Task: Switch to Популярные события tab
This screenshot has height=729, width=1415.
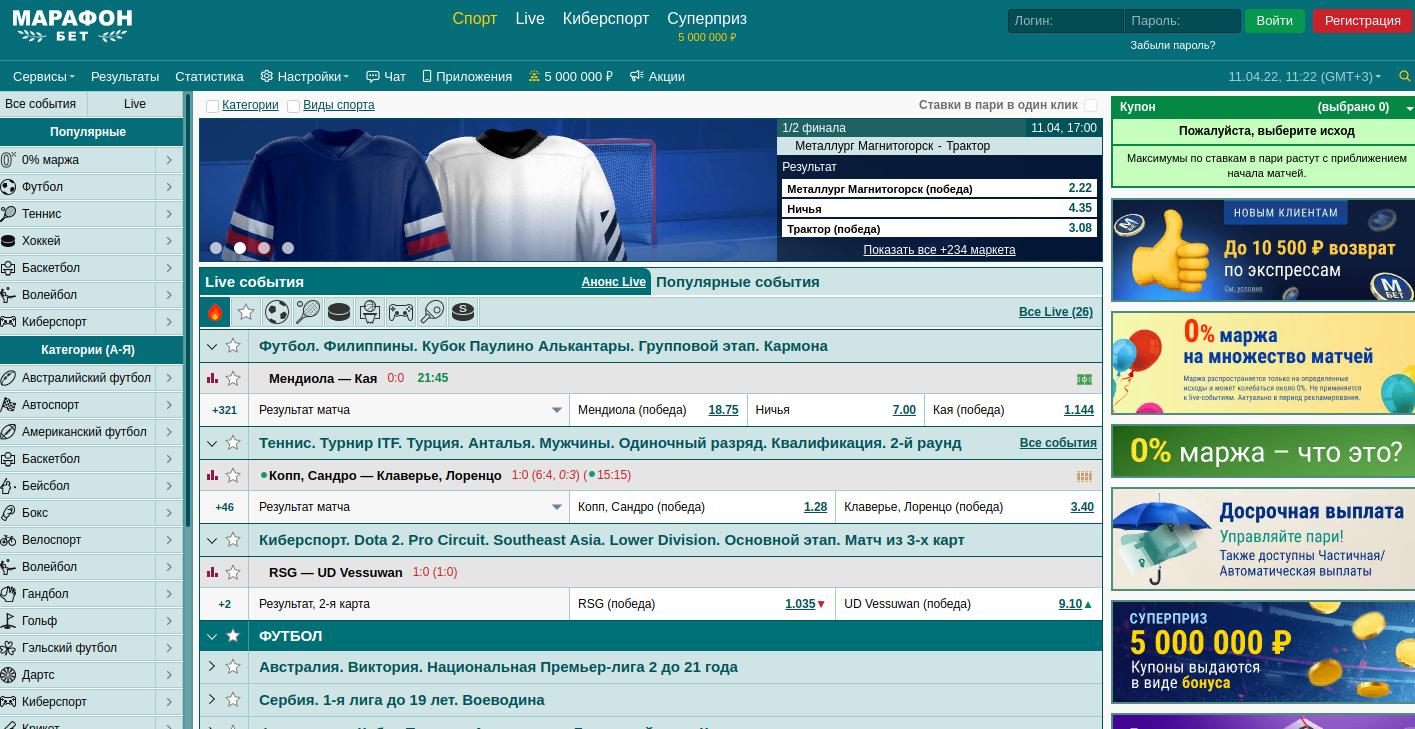Action: [x=737, y=282]
